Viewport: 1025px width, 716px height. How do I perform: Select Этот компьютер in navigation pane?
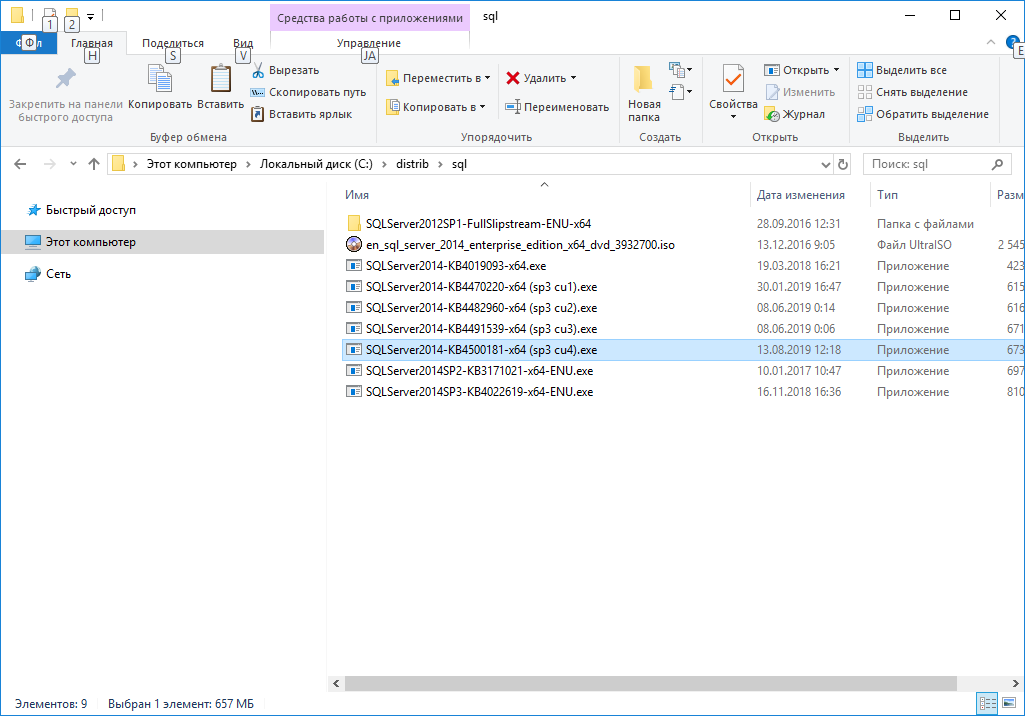90,242
